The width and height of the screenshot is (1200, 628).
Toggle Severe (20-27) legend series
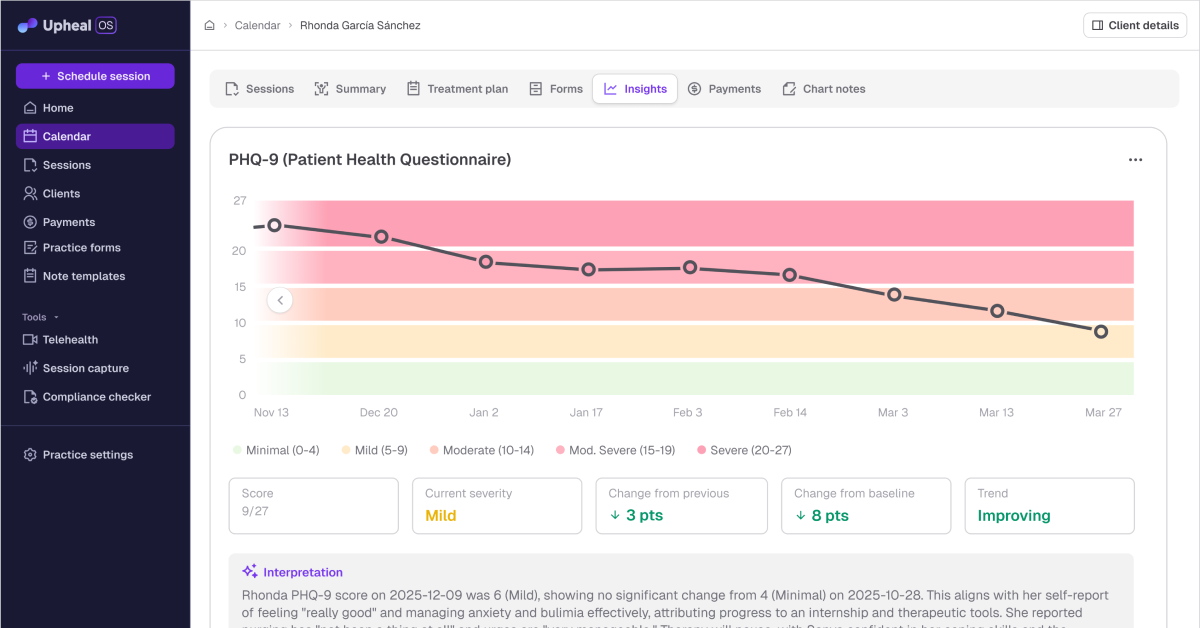coord(744,450)
